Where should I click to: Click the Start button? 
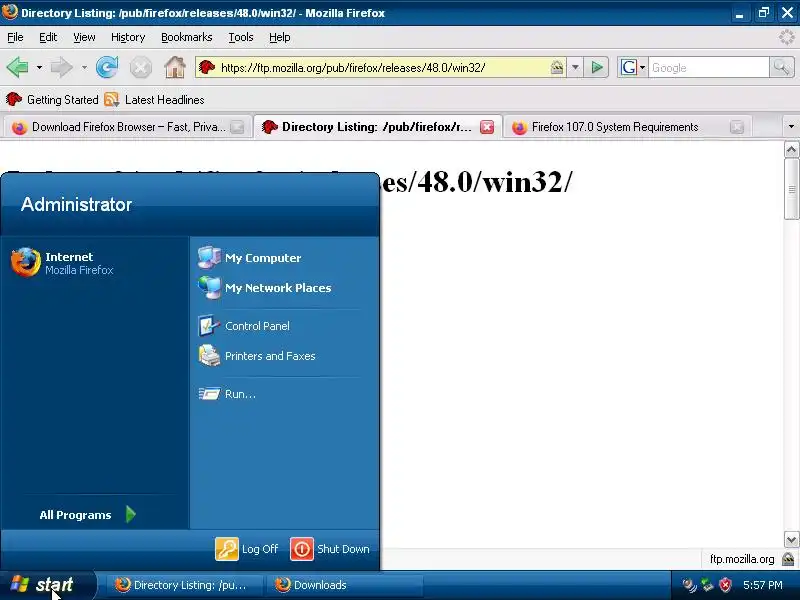tap(47, 585)
